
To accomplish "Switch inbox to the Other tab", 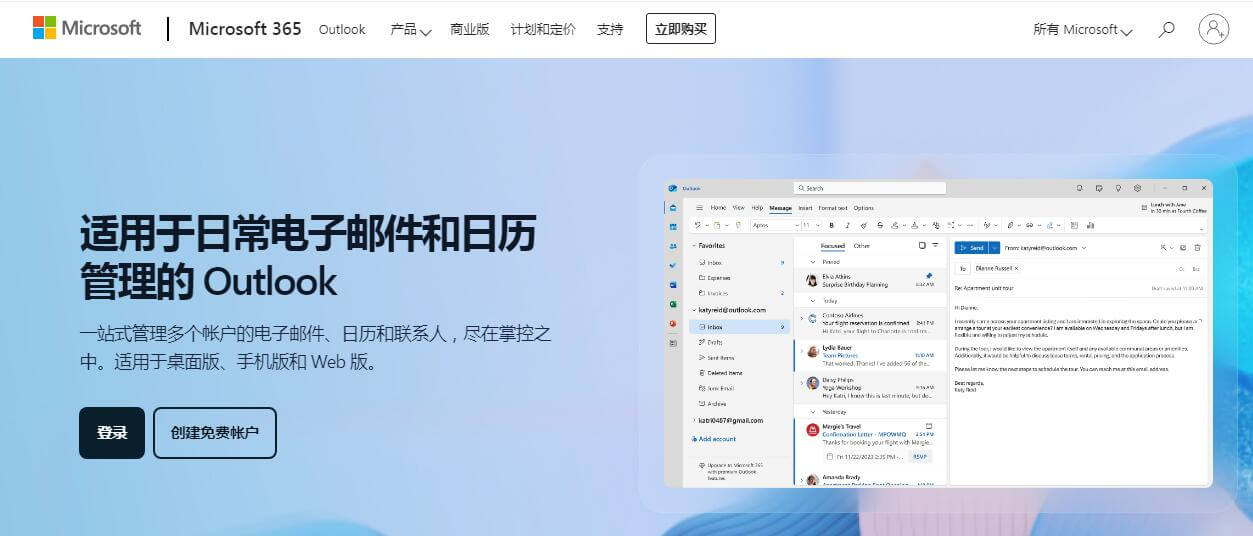I will click(x=861, y=246).
